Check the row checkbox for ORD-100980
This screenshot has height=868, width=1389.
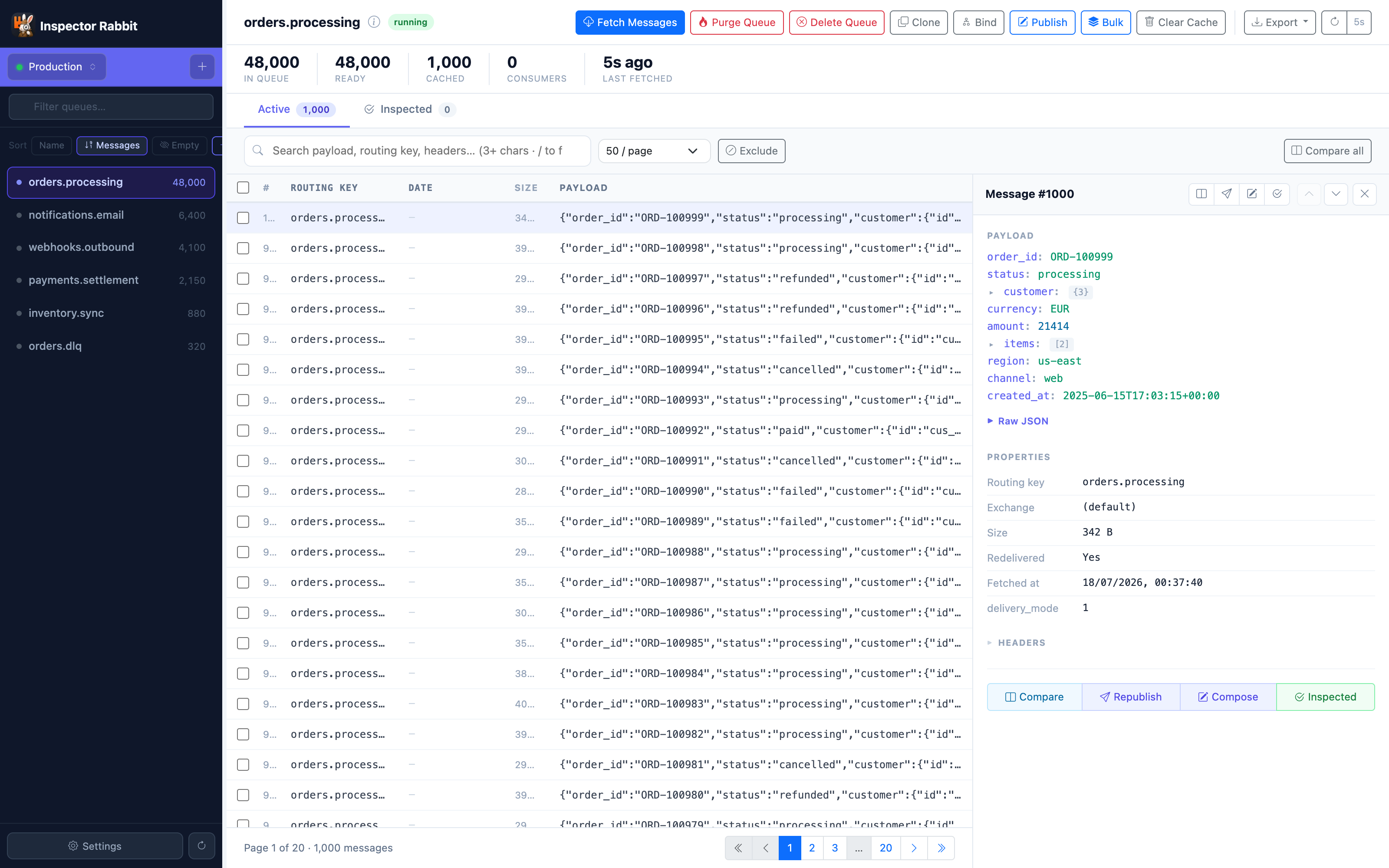click(244, 795)
